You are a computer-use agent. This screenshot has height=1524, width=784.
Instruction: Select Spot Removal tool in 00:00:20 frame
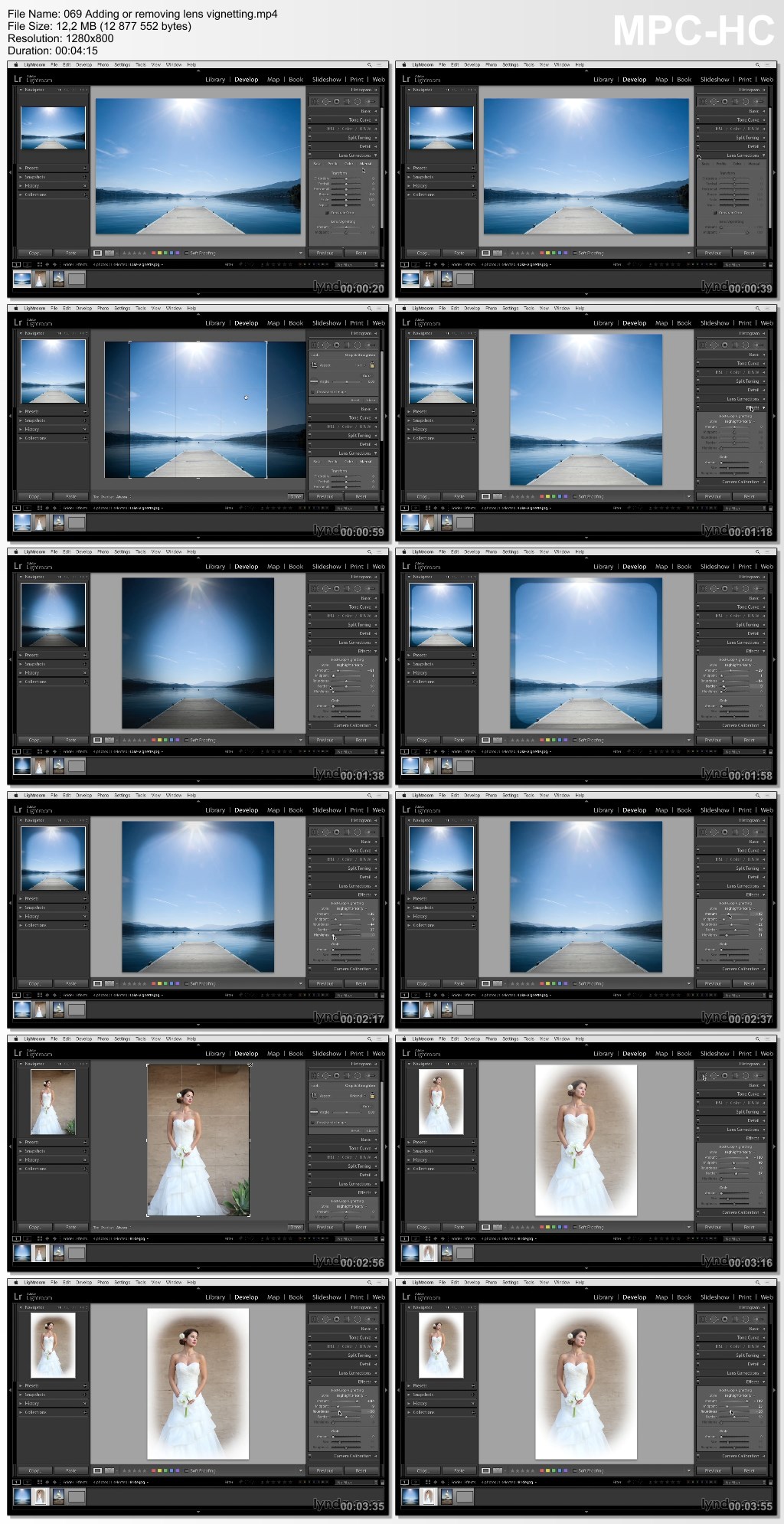[325, 101]
